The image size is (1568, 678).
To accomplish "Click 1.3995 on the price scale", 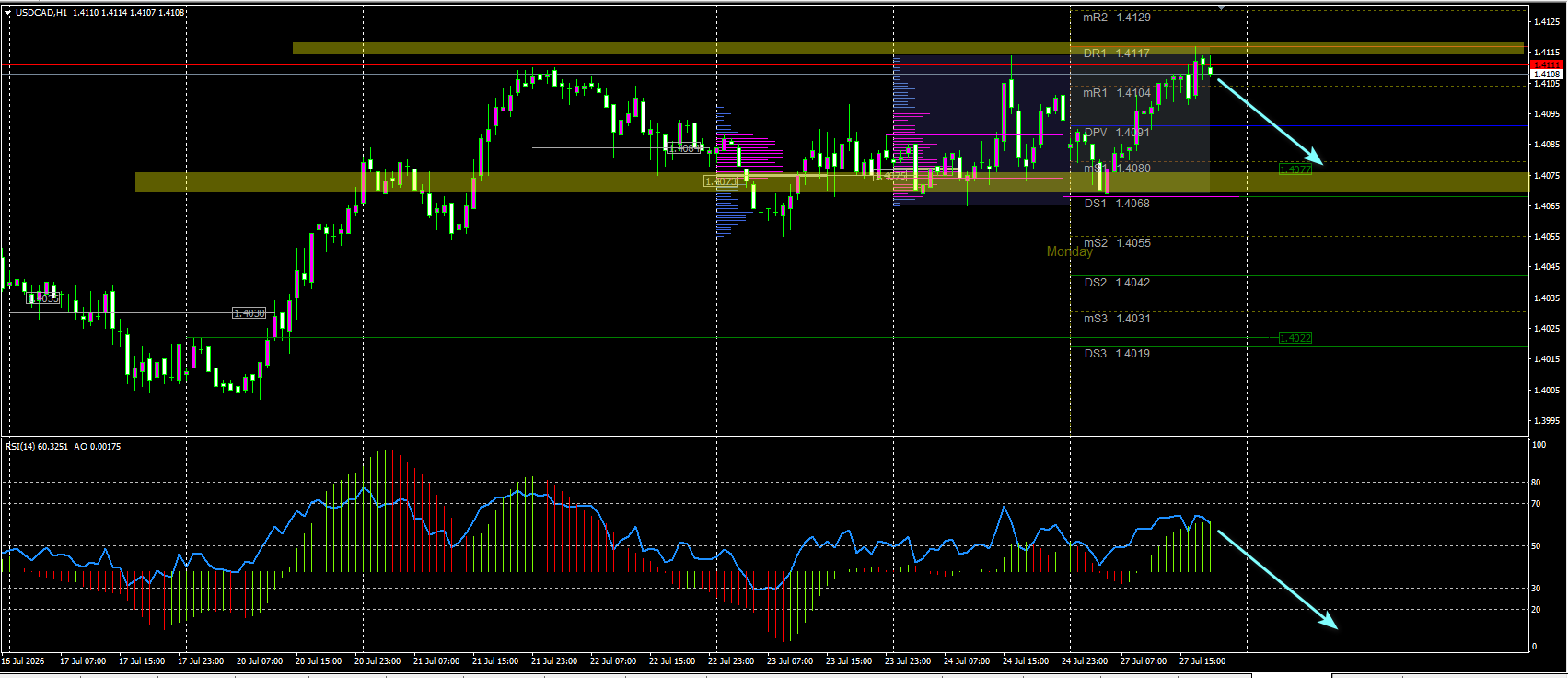I will [1546, 421].
